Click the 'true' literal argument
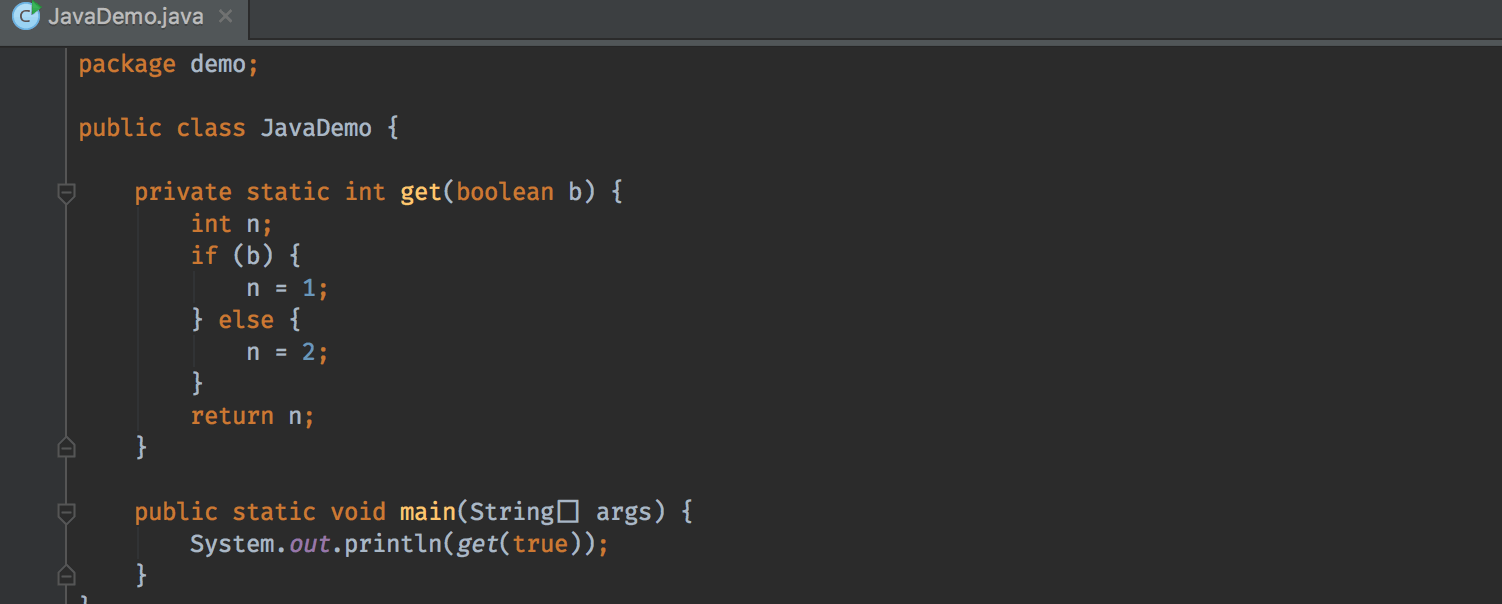Screen dimensions: 1502x604 coord(540,544)
